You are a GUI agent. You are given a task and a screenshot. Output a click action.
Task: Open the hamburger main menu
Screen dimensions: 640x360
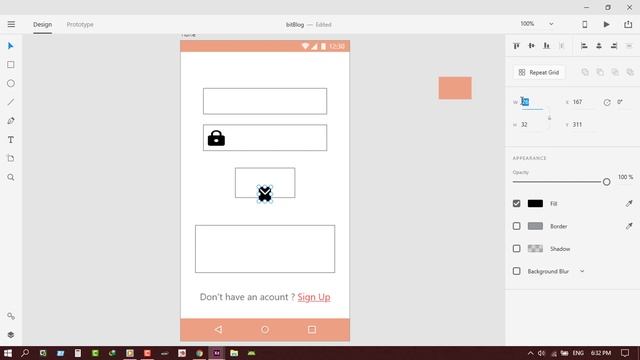point(11,24)
